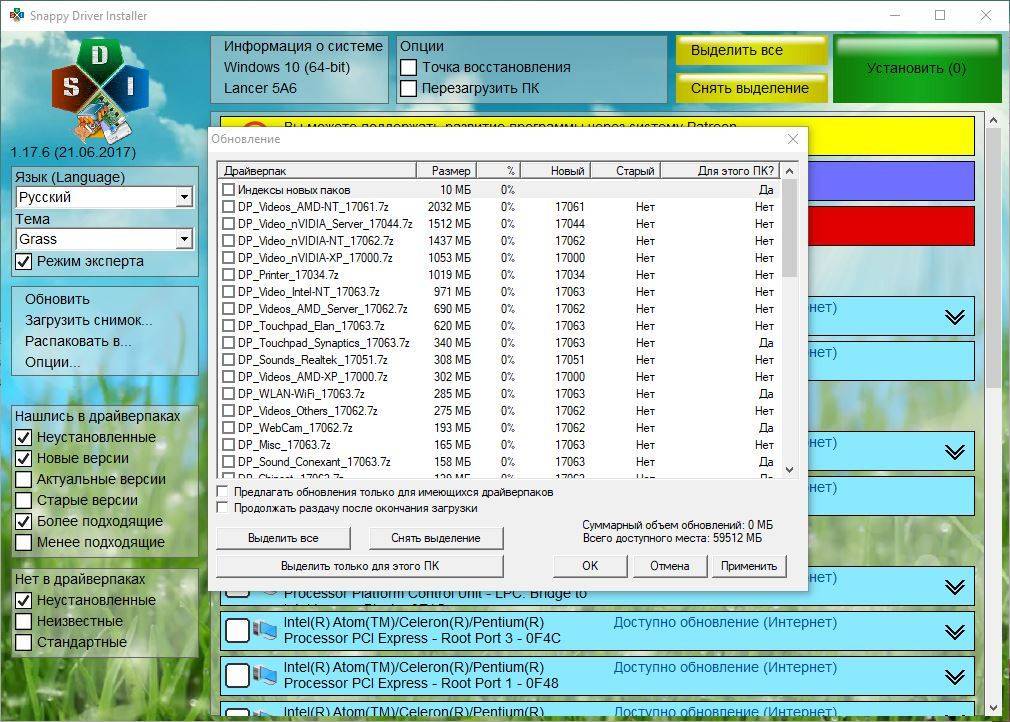
Task: Toggle Стандартные filter checkbox
Action: coord(24,642)
